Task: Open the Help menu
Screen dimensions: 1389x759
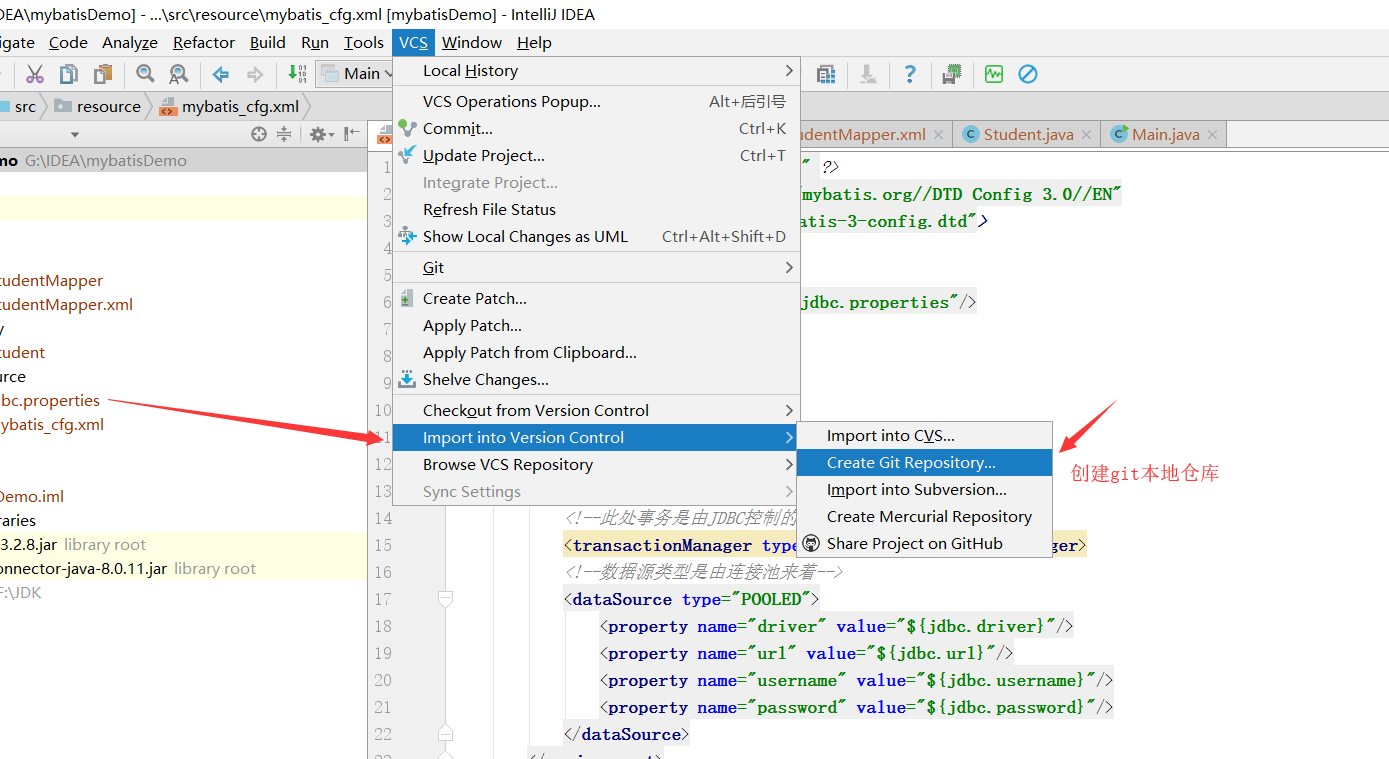Action: [x=534, y=42]
